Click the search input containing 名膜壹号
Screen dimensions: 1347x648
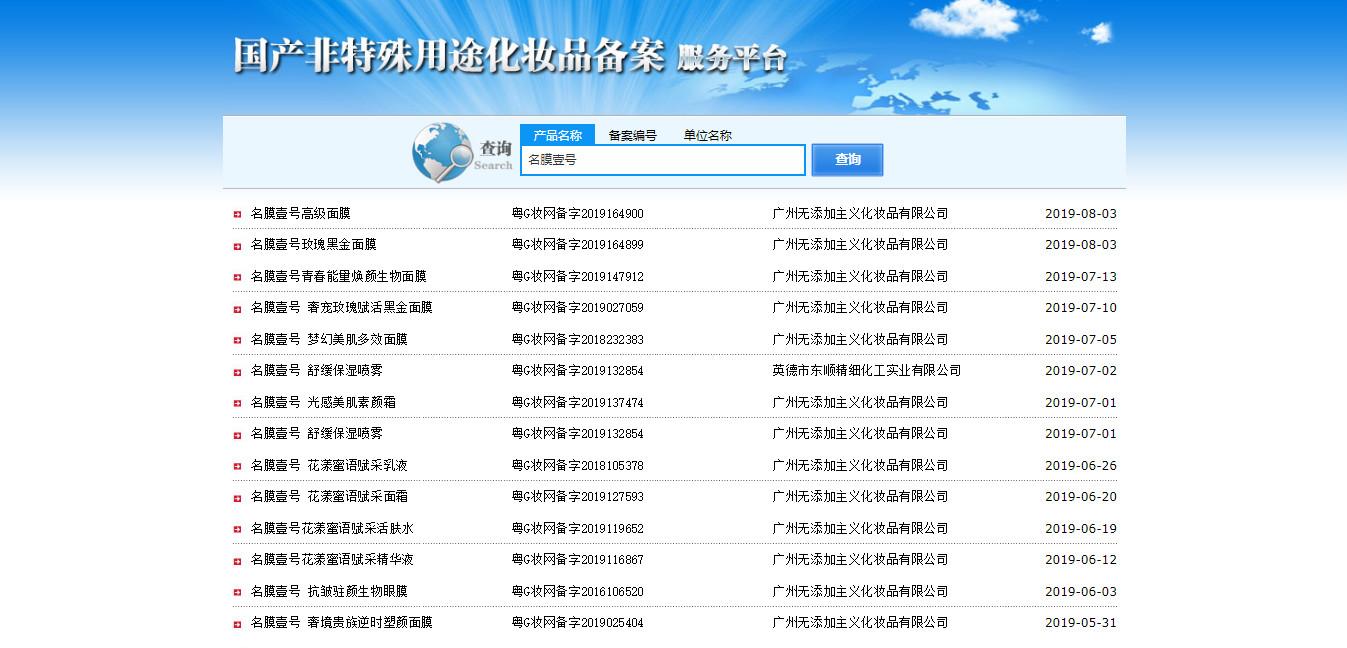click(662, 160)
